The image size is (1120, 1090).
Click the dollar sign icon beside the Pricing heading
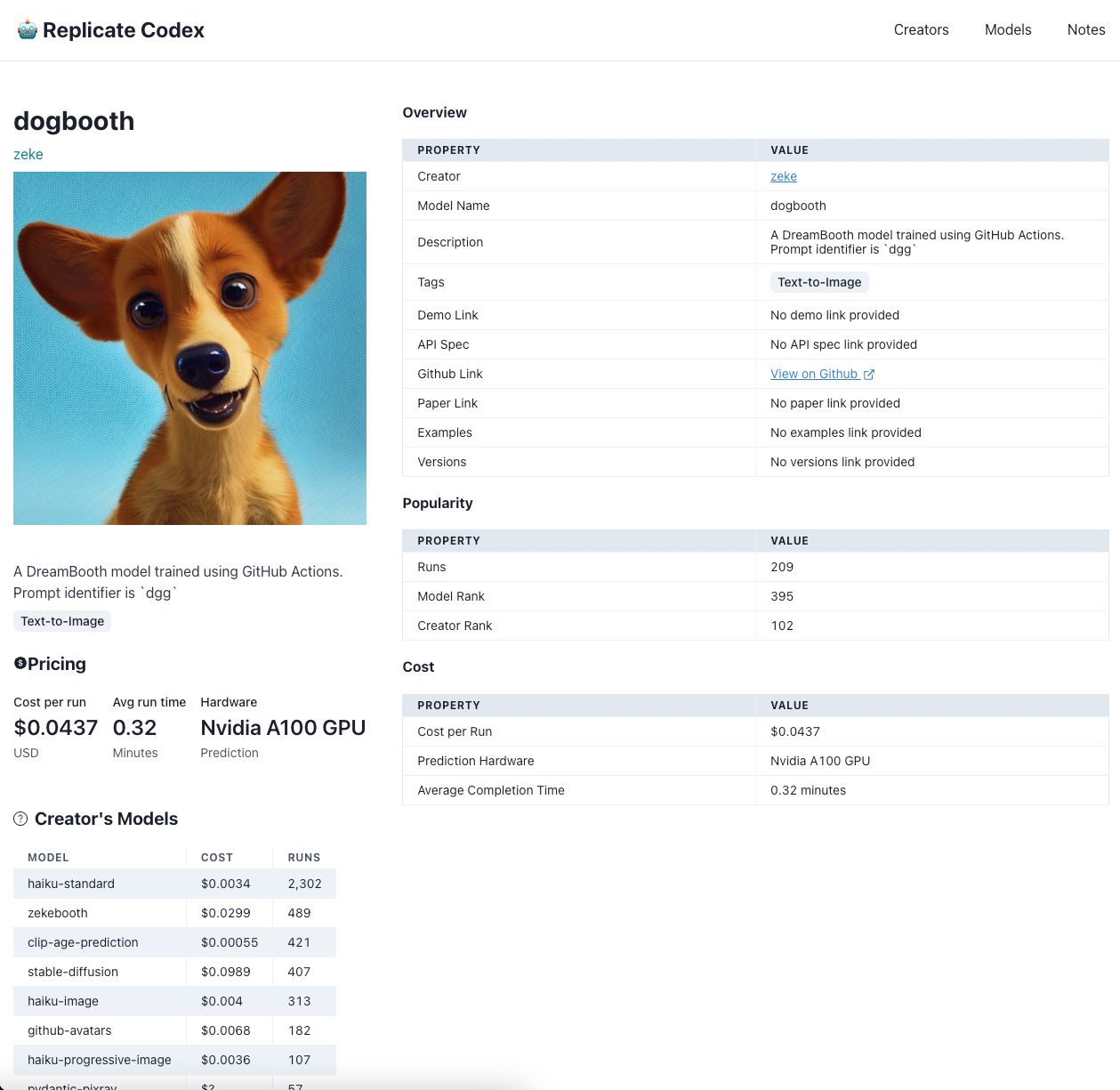[20, 662]
